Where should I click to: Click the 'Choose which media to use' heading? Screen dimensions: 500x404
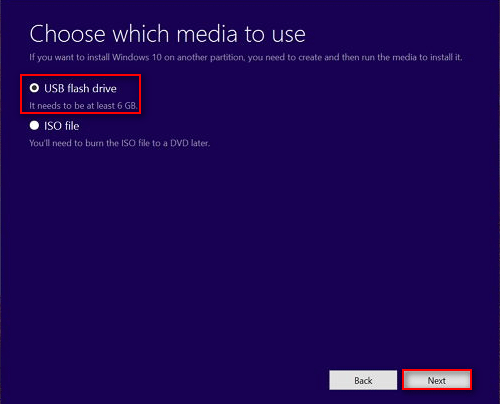click(x=167, y=34)
